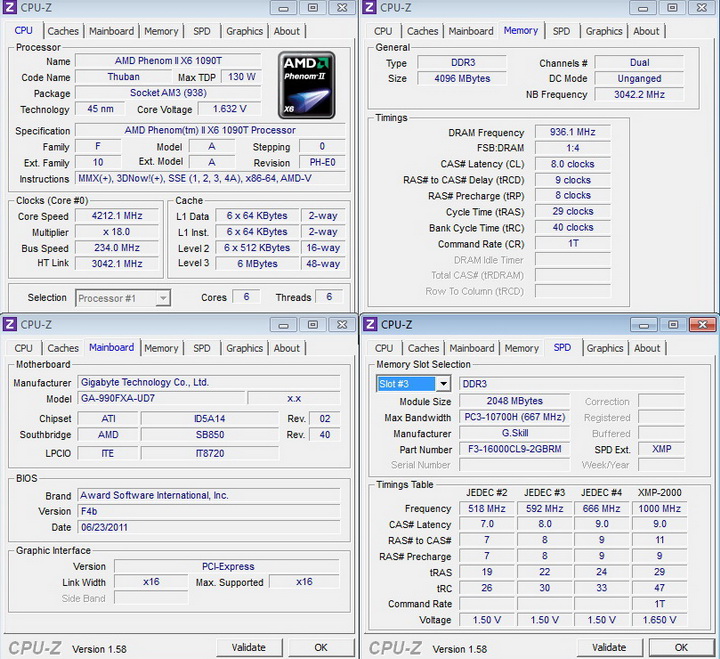
Task: Click CPU-Z icon in Mainboard window title bar
Action: 10,324
